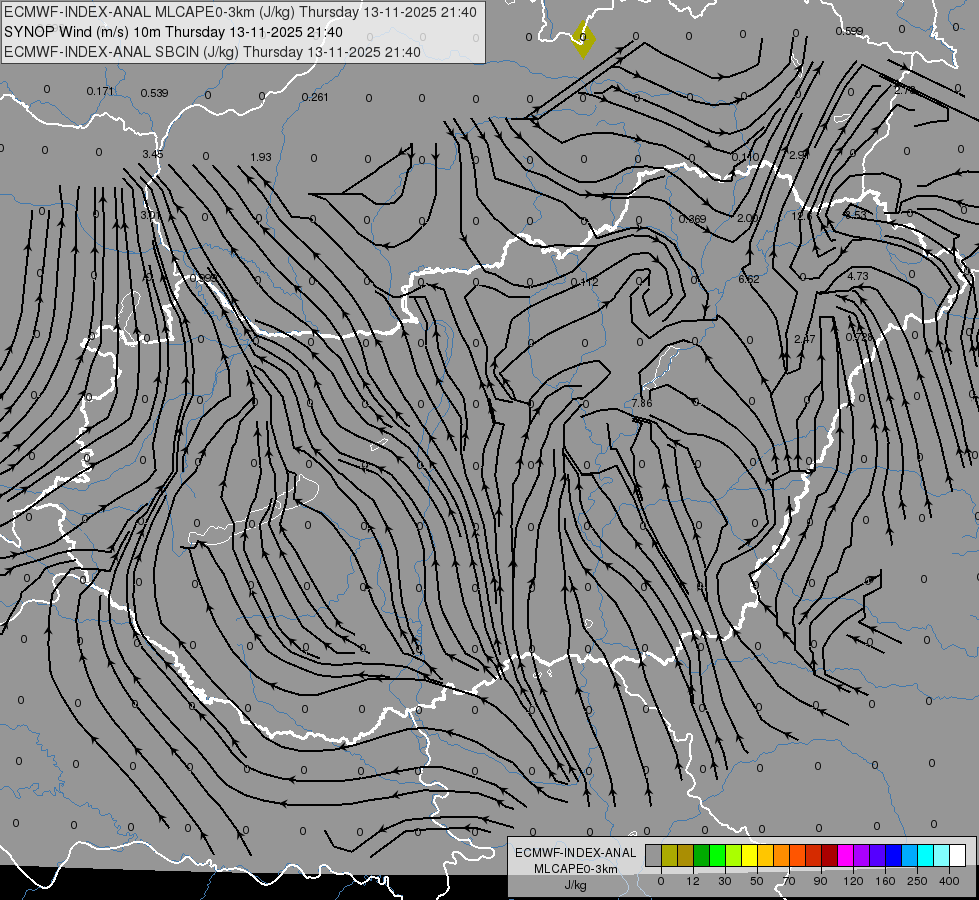Click the SYNOP Wind 10m title line

coord(173,32)
